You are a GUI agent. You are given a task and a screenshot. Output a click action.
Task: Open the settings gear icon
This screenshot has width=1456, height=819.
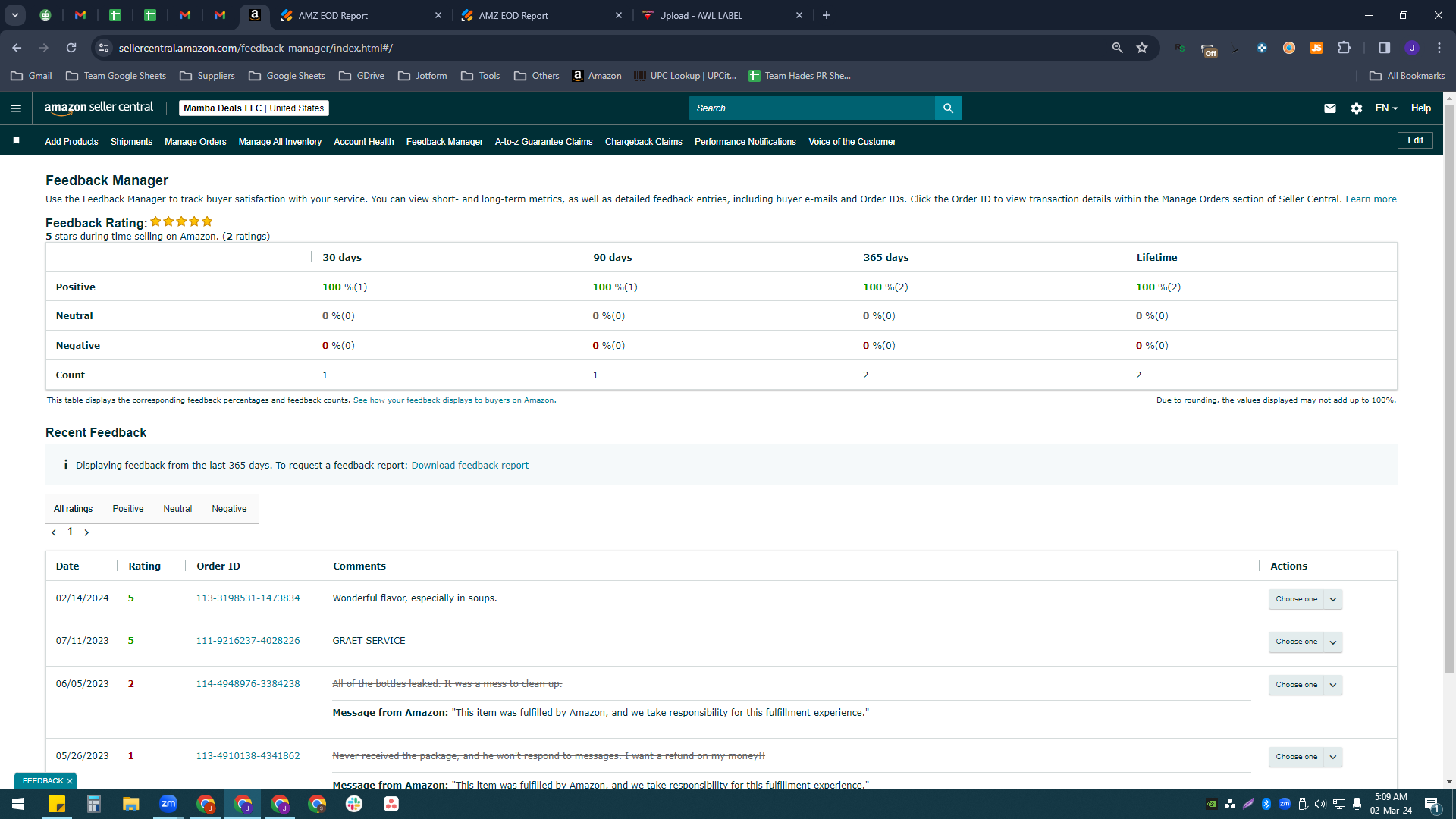[x=1357, y=108]
